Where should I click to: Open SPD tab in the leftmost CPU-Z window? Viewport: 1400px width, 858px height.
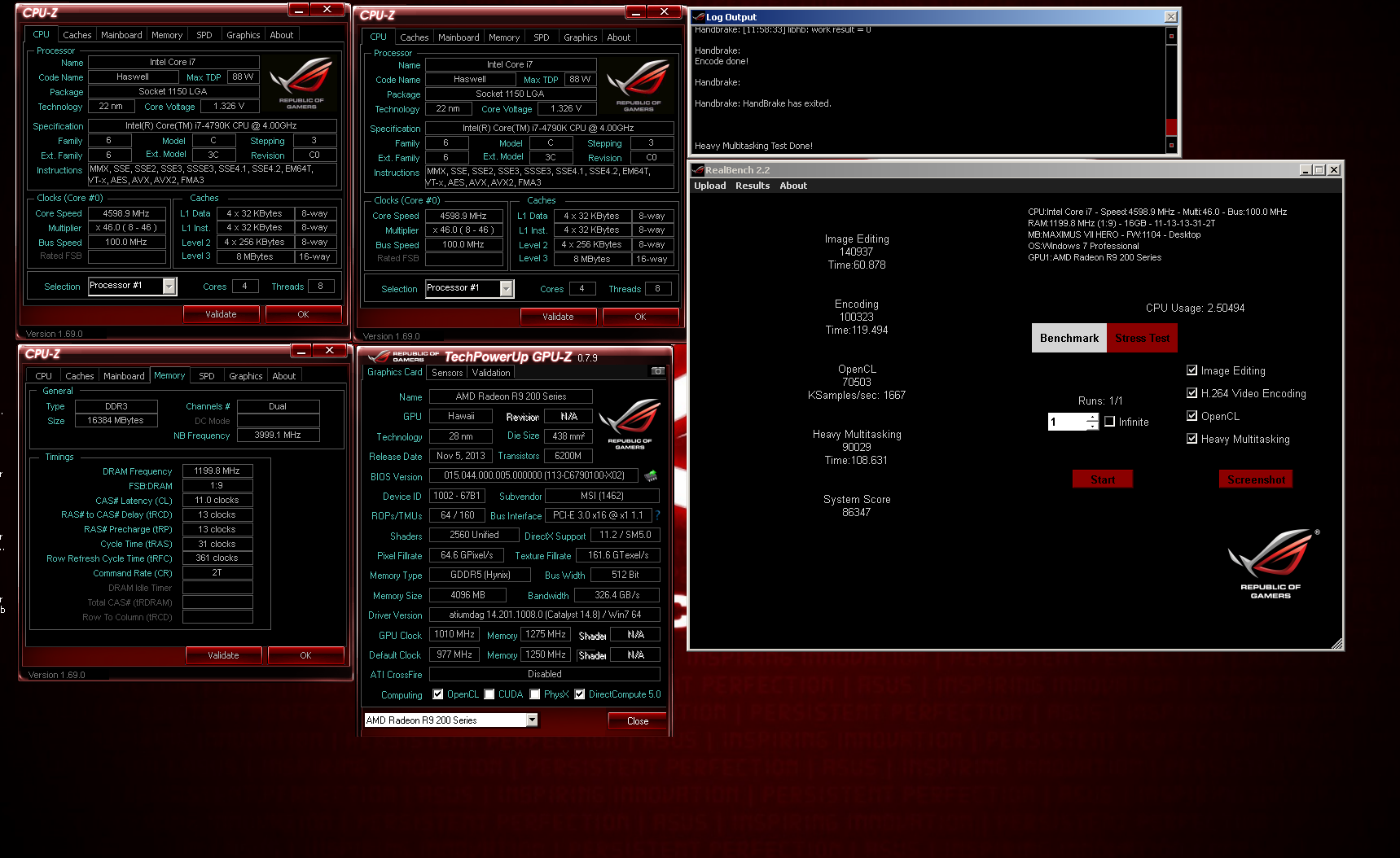(x=204, y=35)
